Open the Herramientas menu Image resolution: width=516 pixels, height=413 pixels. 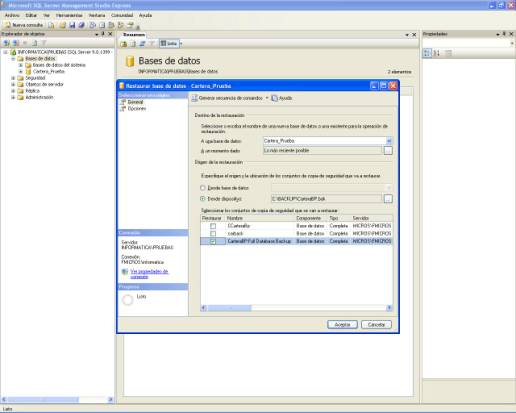click(x=69, y=15)
